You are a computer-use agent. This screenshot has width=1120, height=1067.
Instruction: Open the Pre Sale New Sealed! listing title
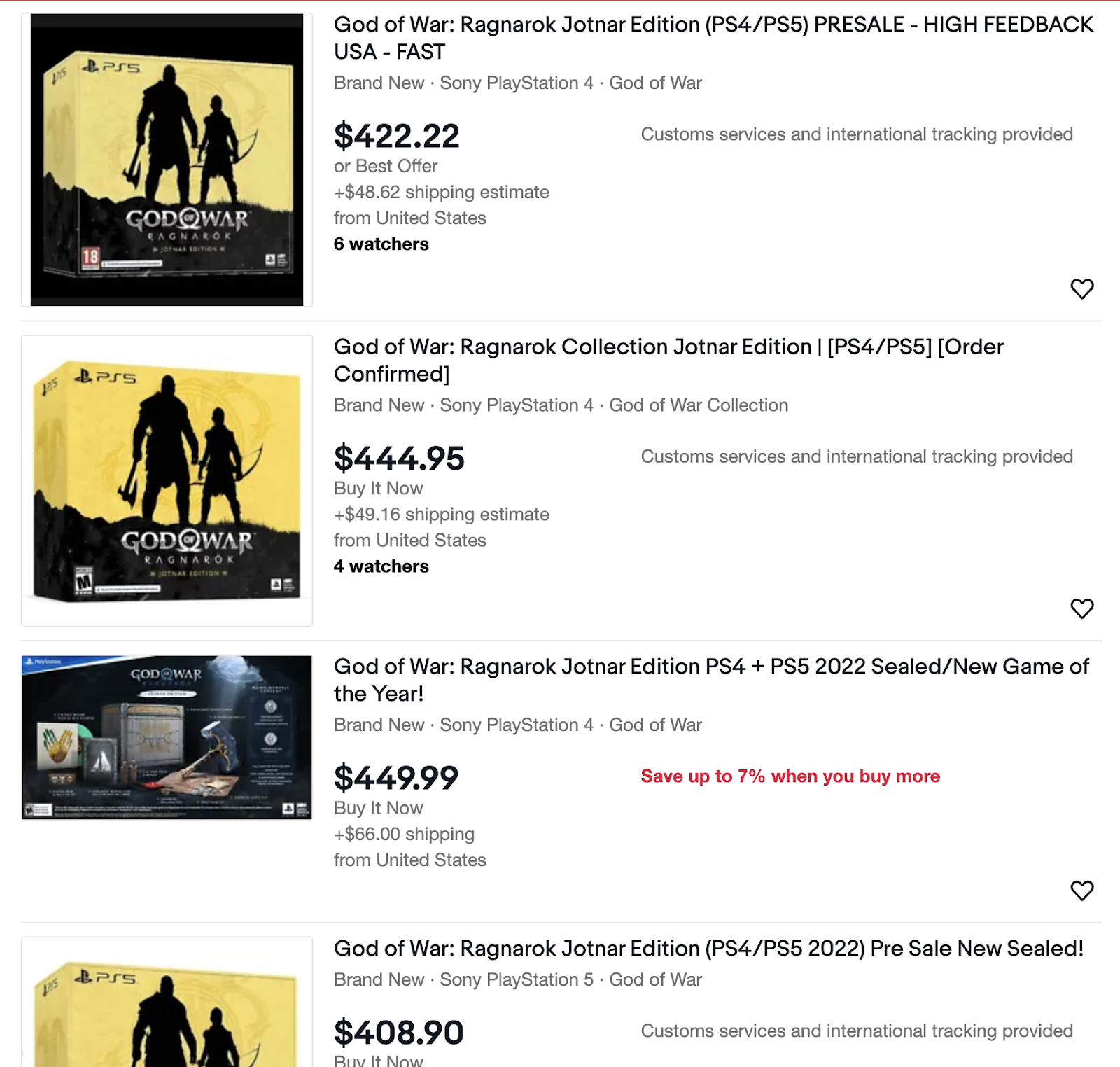tap(708, 948)
